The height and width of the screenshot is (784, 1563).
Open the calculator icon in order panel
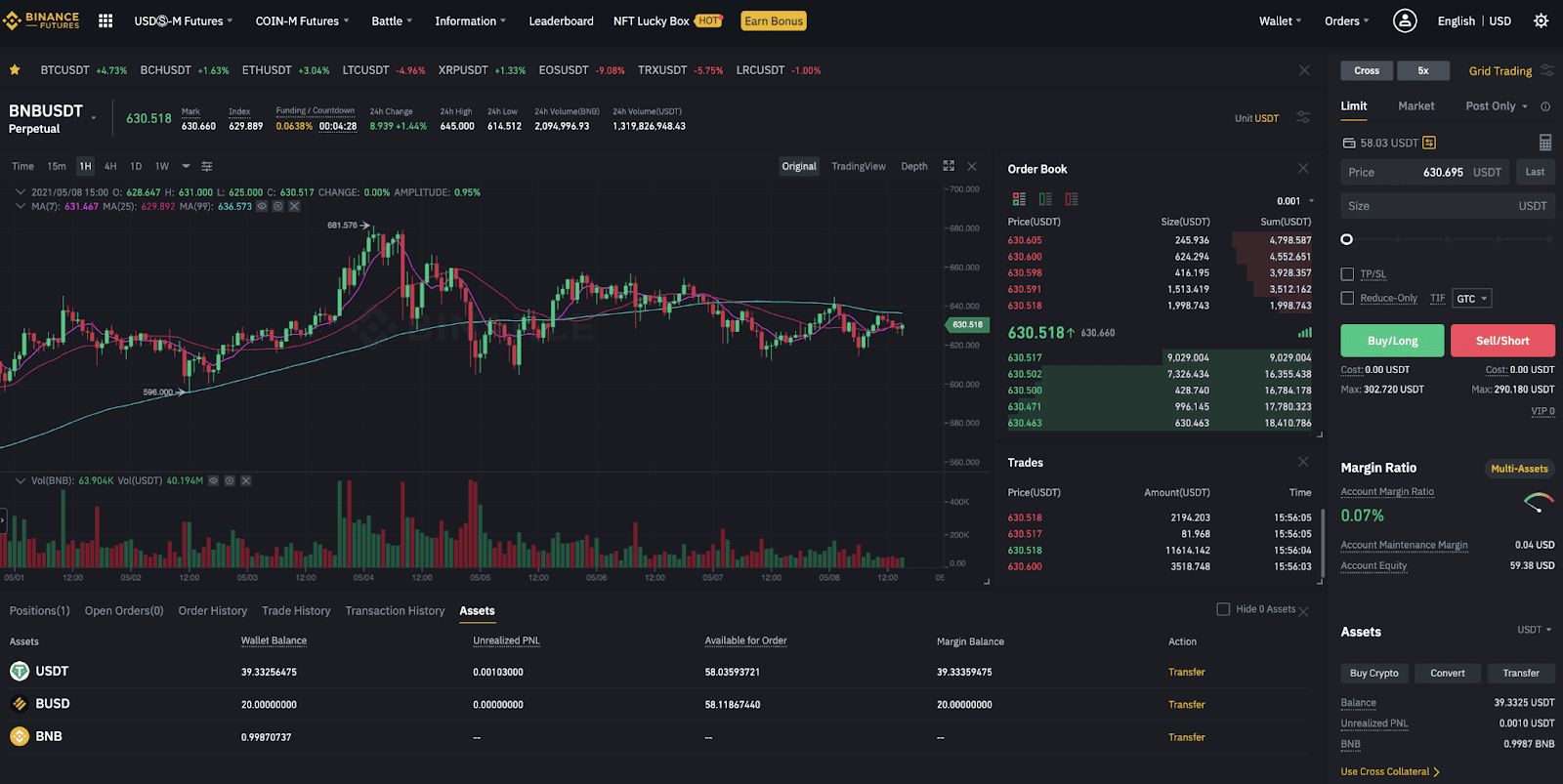tap(1545, 143)
